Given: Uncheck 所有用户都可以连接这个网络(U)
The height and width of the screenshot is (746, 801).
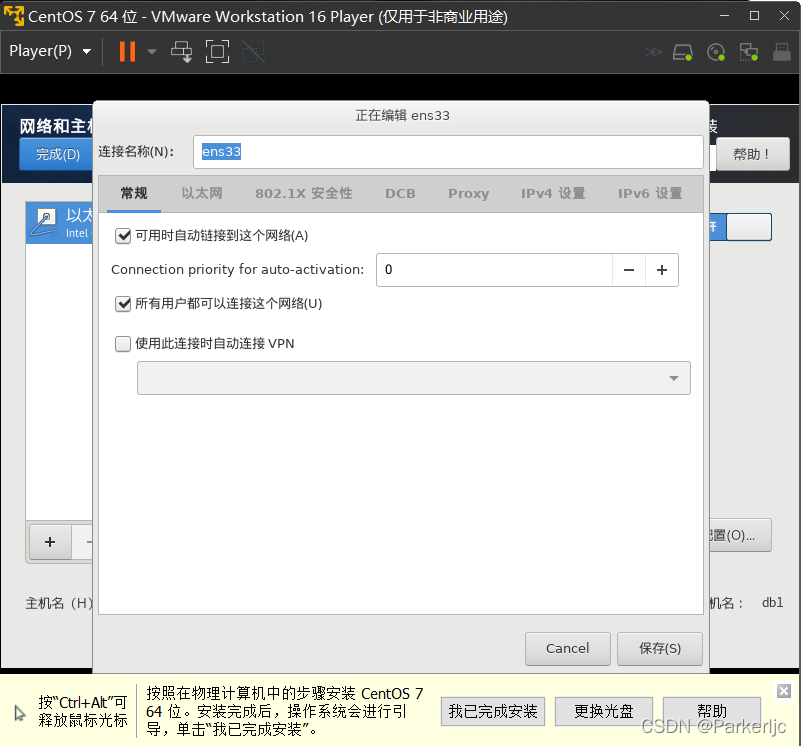Looking at the screenshot, I should click(x=123, y=304).
